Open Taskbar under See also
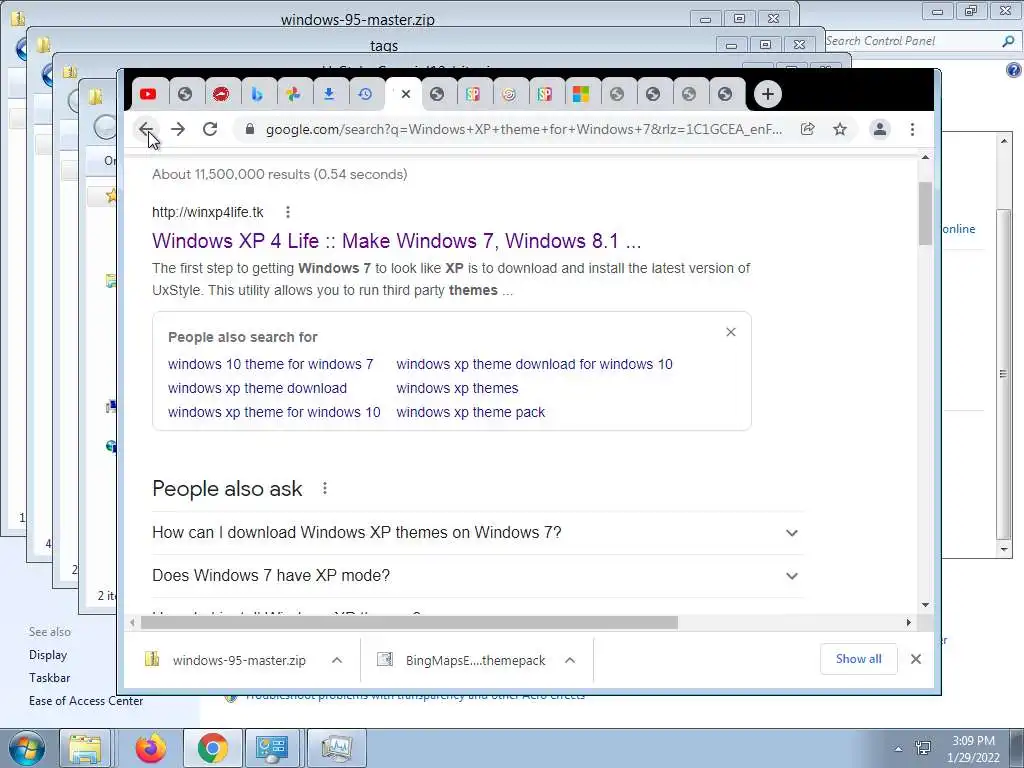Screen dimensions: 1024x768 pyautogui.click(x=49, y=678)
